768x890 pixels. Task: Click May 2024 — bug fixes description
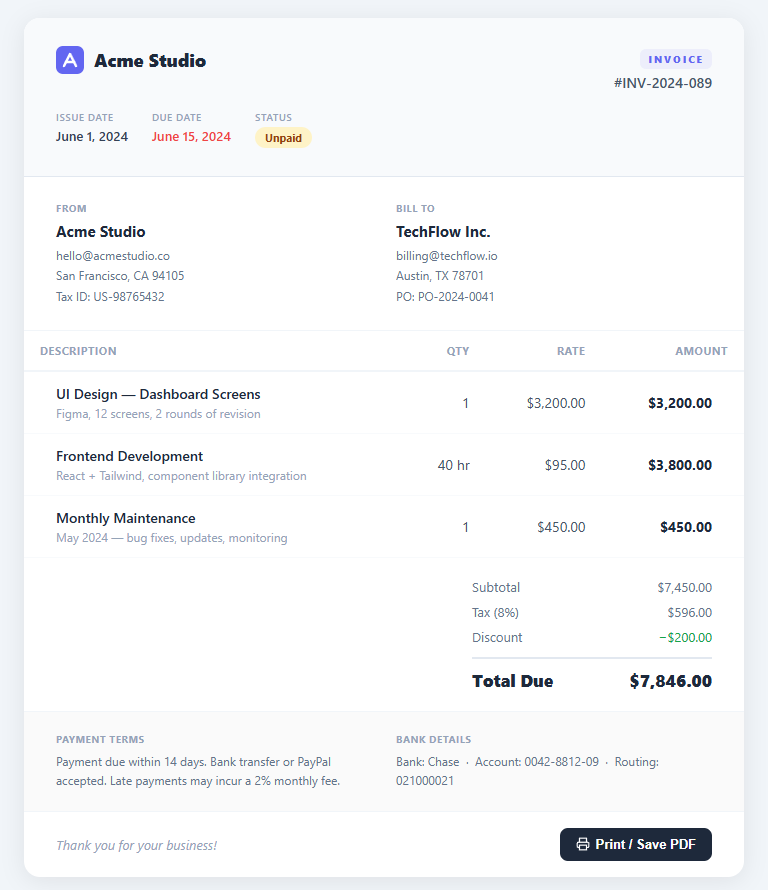tap(171, 538)
